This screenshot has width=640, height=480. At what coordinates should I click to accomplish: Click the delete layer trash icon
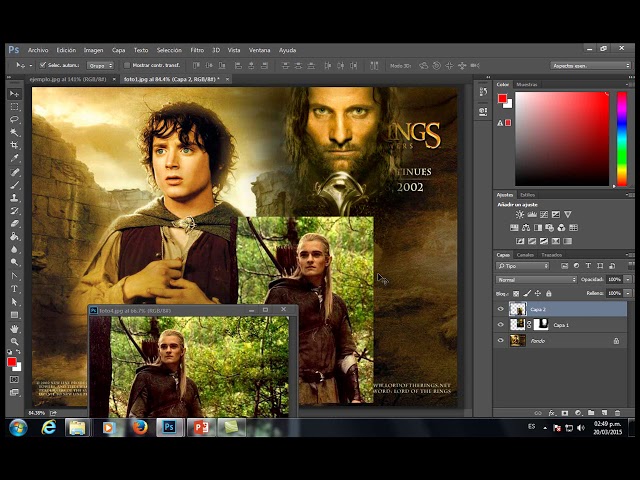tap(617, 413)
